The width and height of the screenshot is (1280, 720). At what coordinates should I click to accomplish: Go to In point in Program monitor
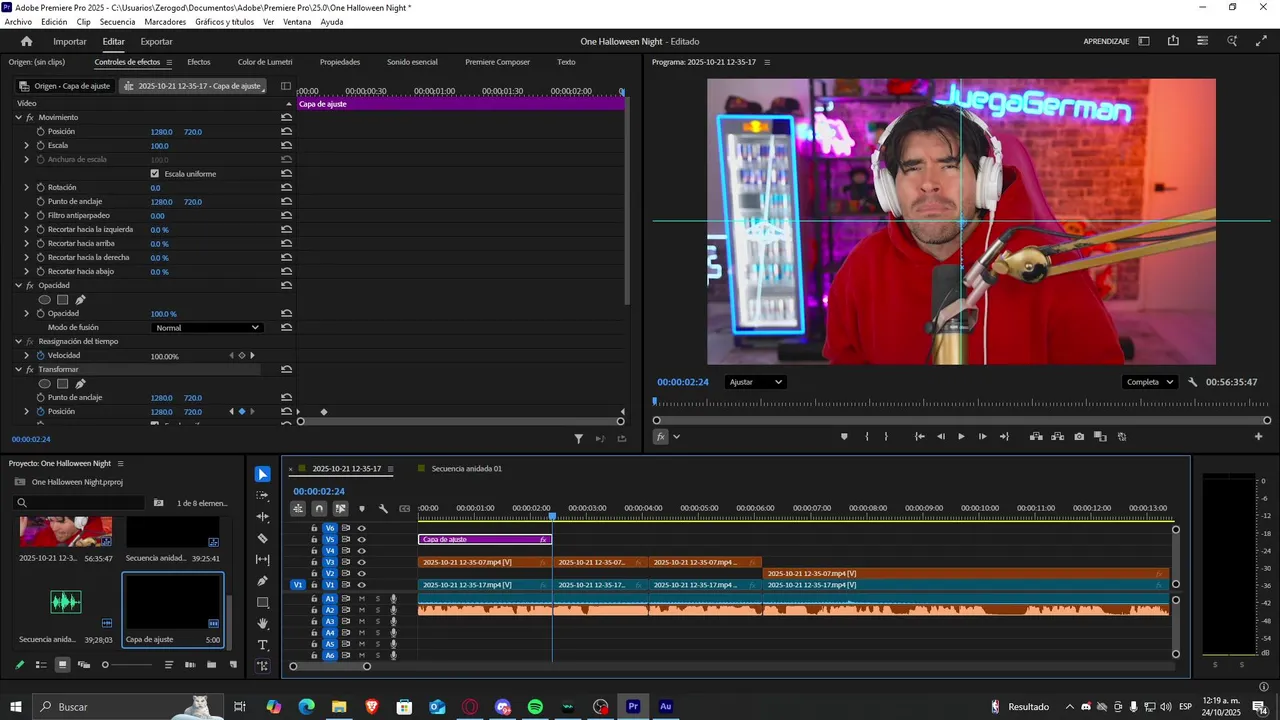[919, 436]
